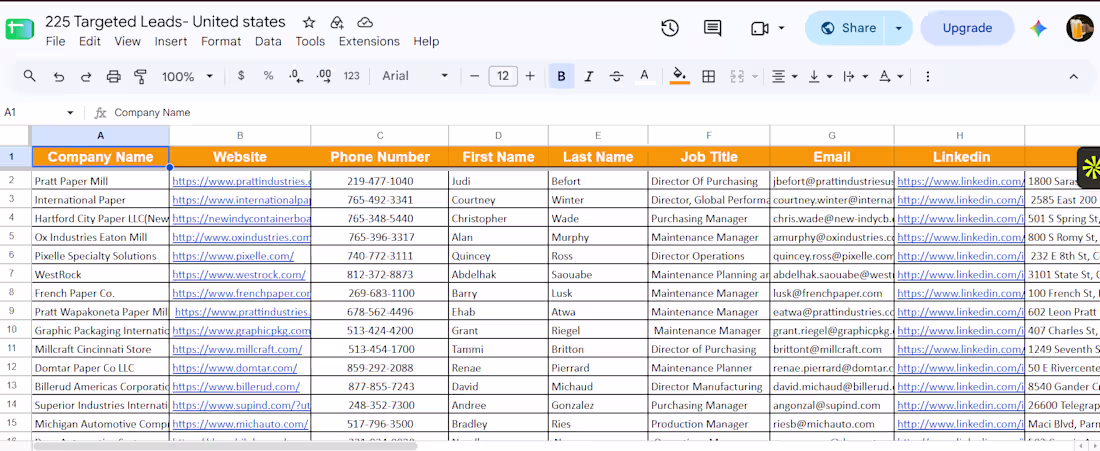The image size is (1100, 451).
Task: Toggle italic formatting
Action: tap(589, 76)
